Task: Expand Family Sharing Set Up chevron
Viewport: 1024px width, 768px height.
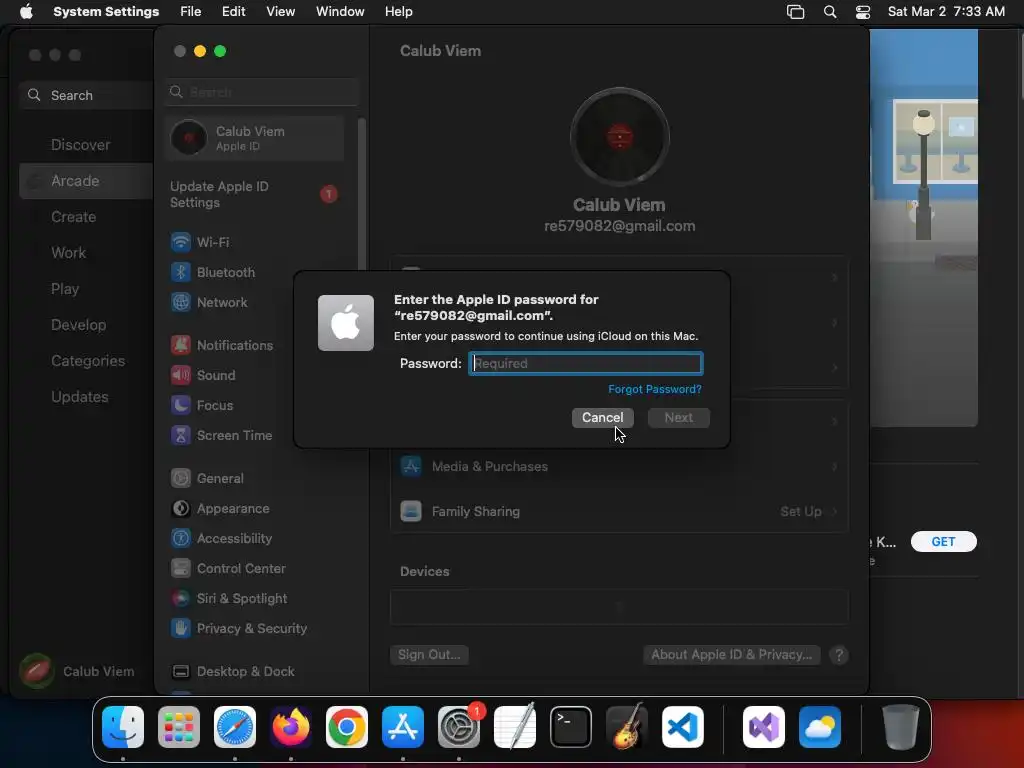Action: point(835,511)
